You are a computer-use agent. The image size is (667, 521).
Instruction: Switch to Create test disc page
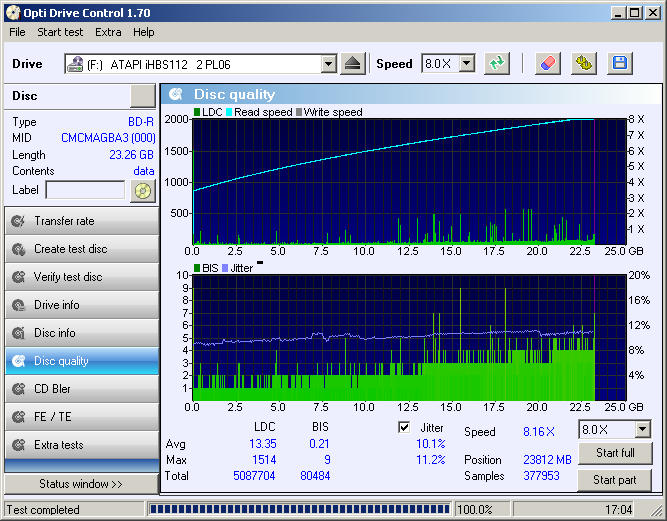click(82, 249)
